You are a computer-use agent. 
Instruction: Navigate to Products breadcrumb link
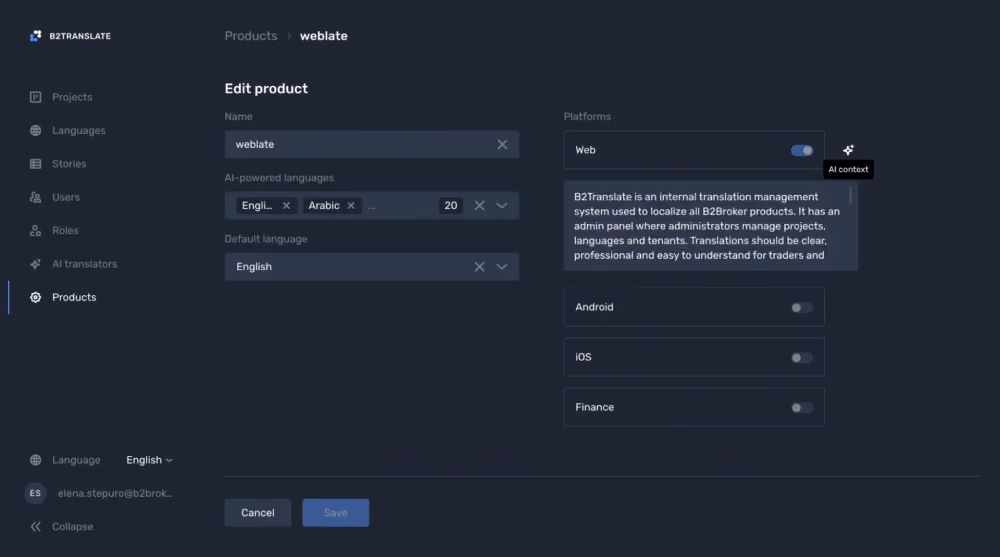pyautogui.click(x=251, y=36)
